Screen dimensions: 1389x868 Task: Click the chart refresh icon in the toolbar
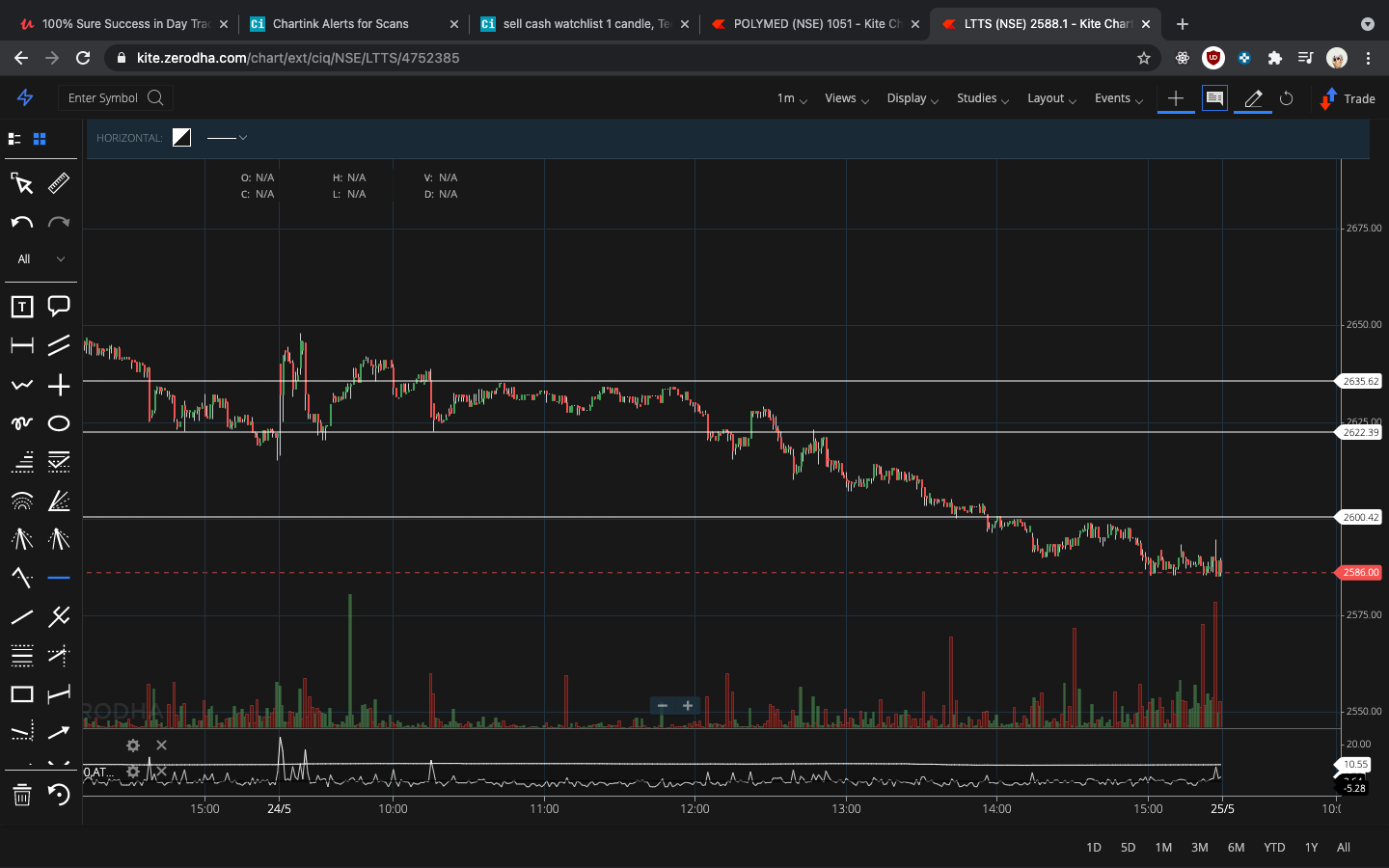point(1287,97)
